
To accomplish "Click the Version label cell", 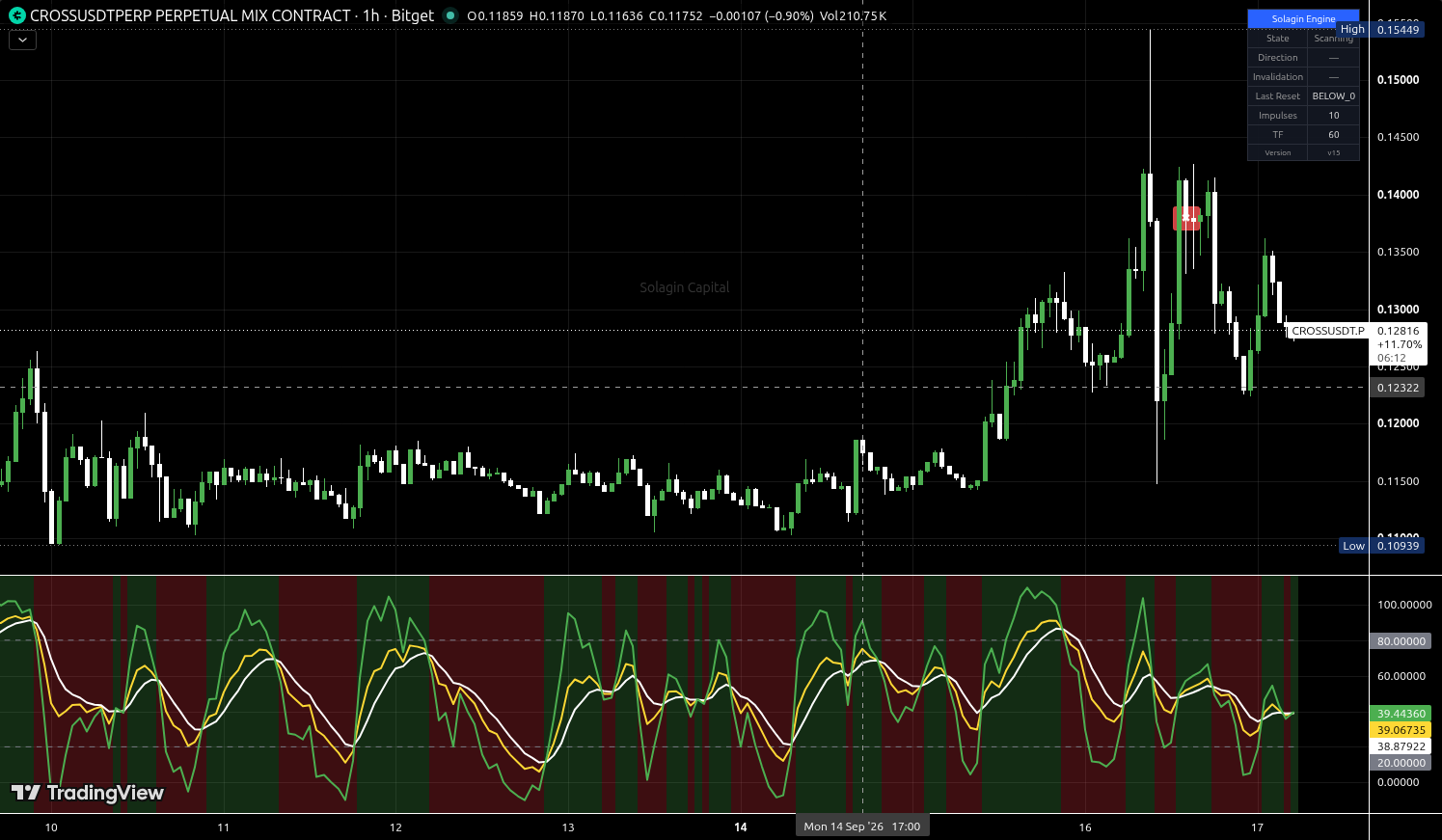I will [1278, 152].
